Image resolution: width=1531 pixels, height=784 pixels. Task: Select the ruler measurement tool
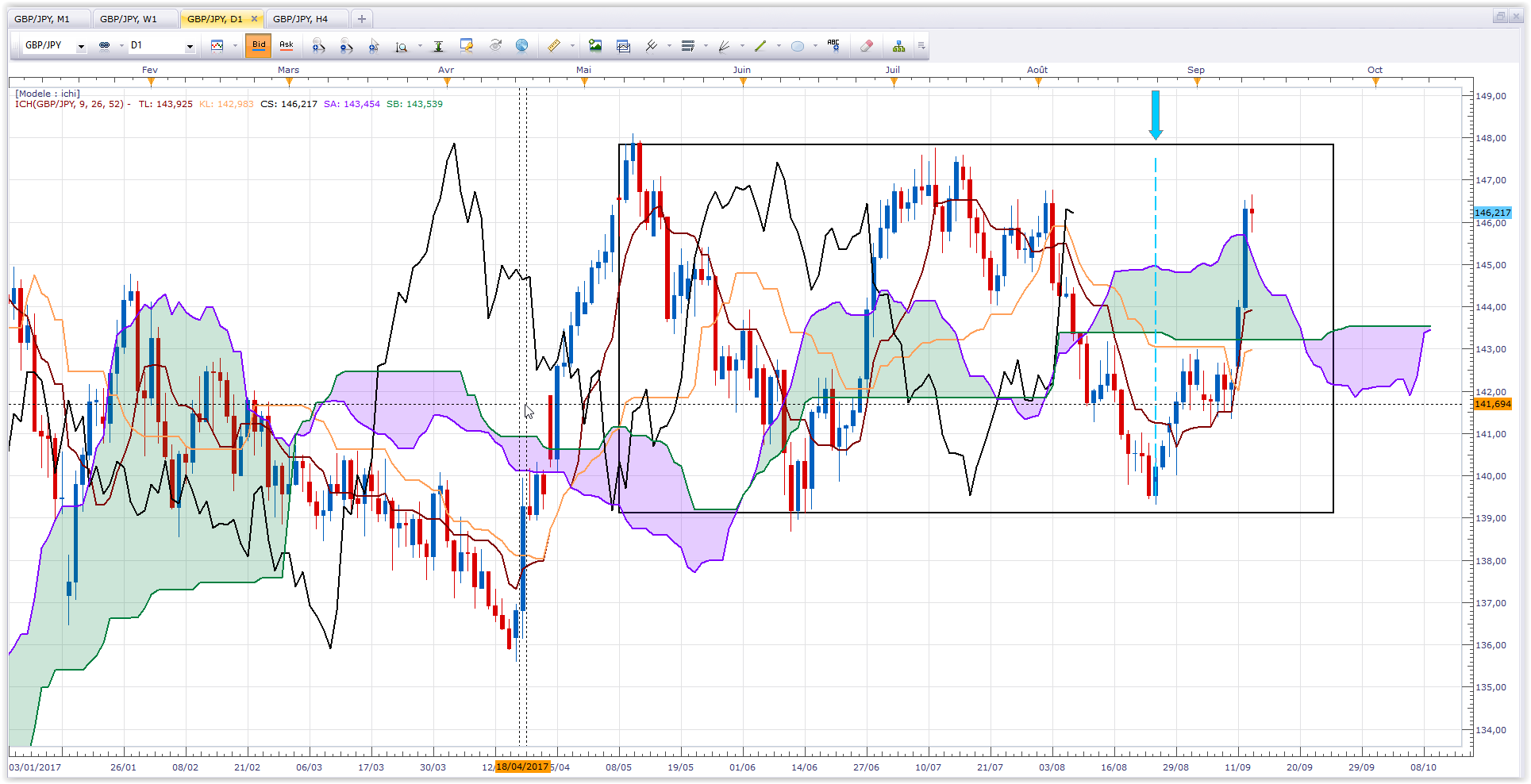click(x=554, y=46)
